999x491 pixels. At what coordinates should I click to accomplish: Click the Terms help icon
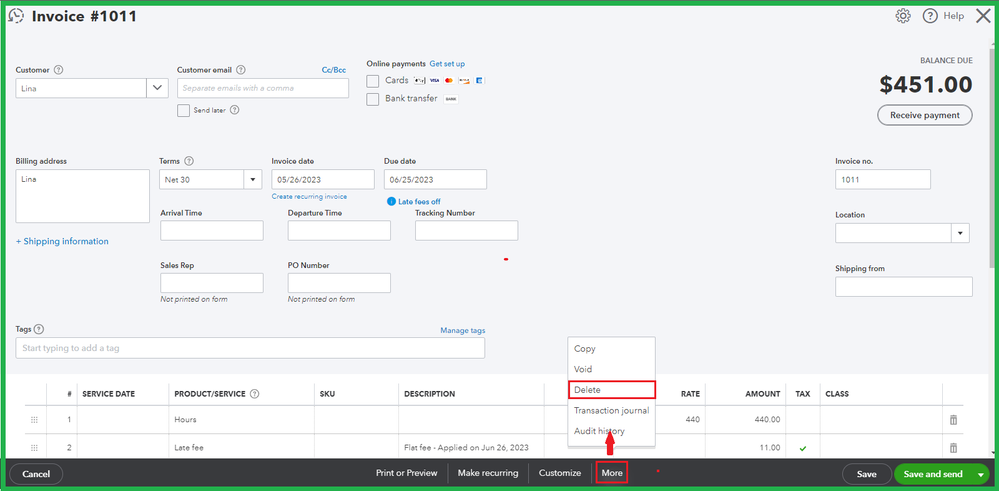(189, 162)
